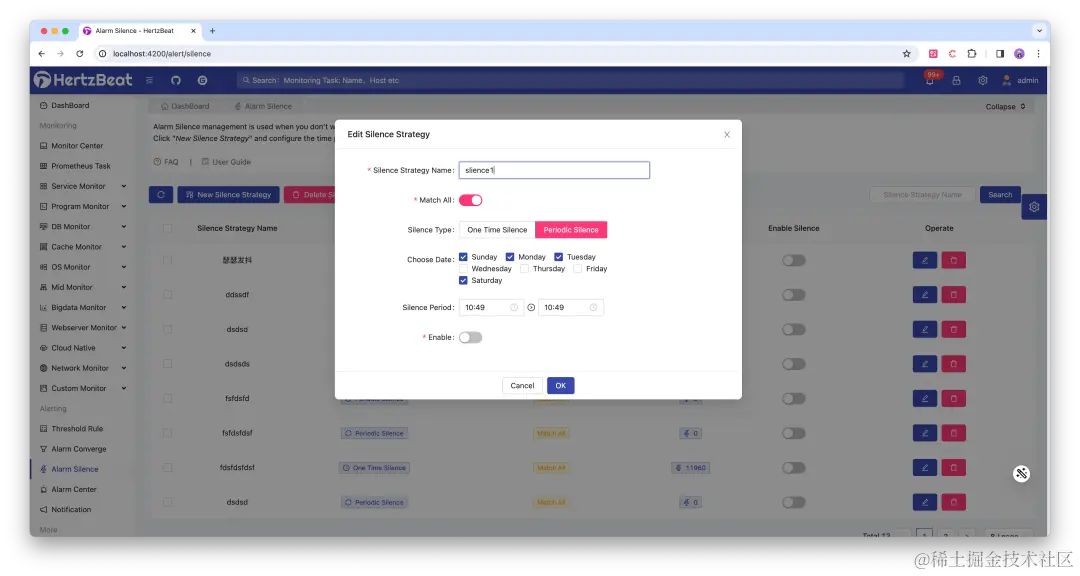Open the settings gear in the top header
Screen dimensions: 1080x576
(x=983, y=81)
